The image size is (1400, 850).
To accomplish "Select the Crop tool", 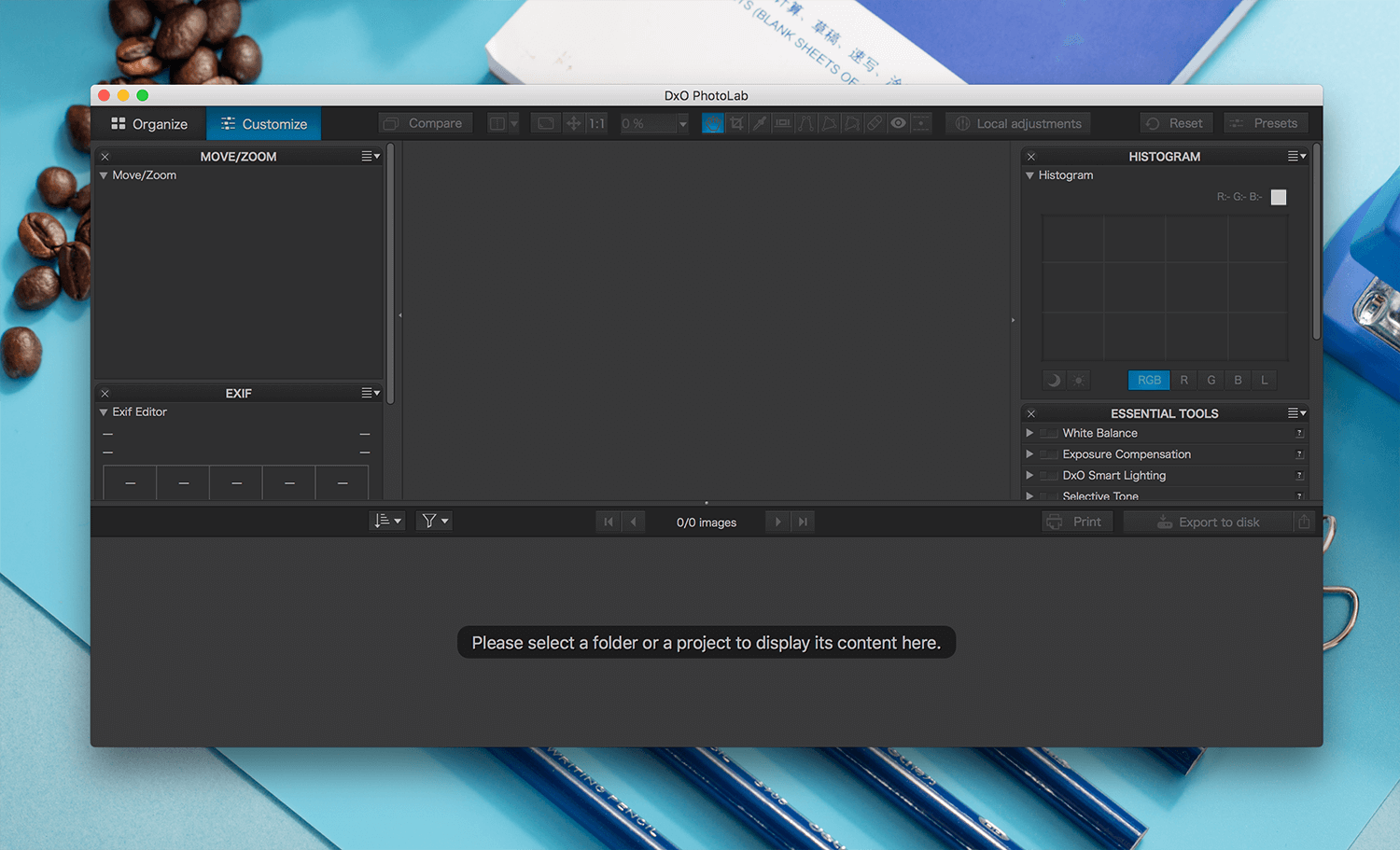I will point(736,123).
